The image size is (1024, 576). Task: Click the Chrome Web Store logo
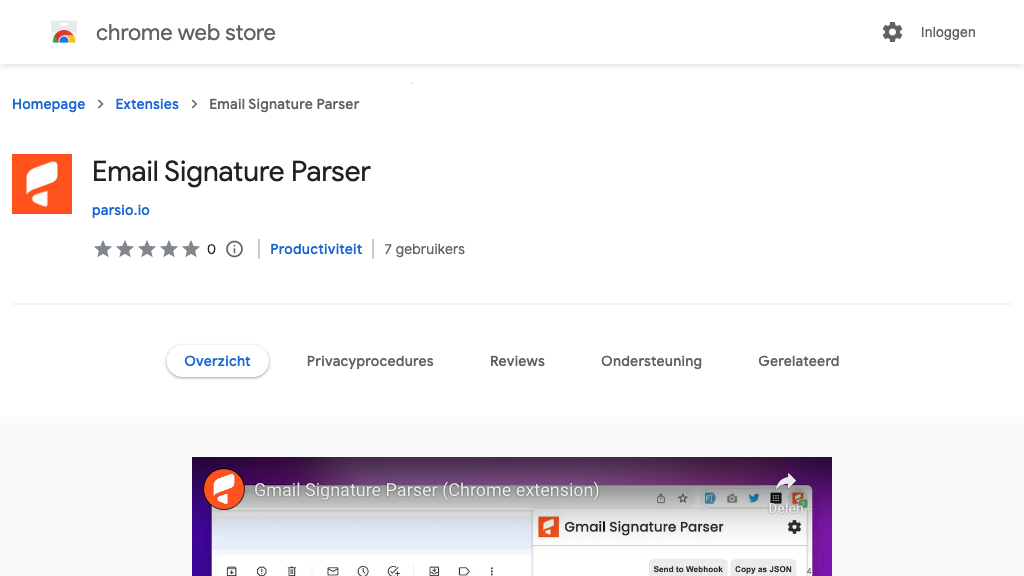64,31
